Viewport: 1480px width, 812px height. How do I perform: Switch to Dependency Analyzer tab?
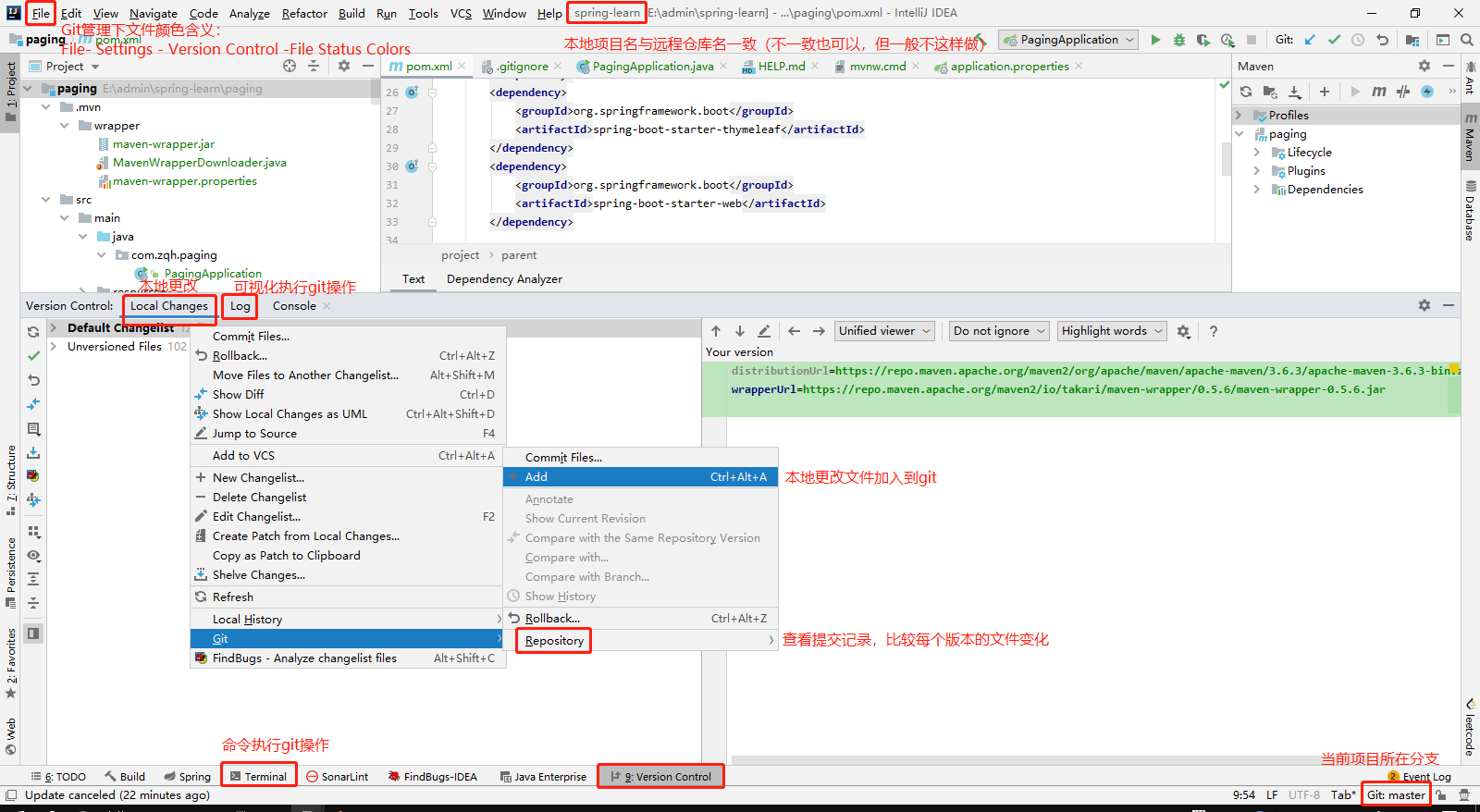point(504,279)
